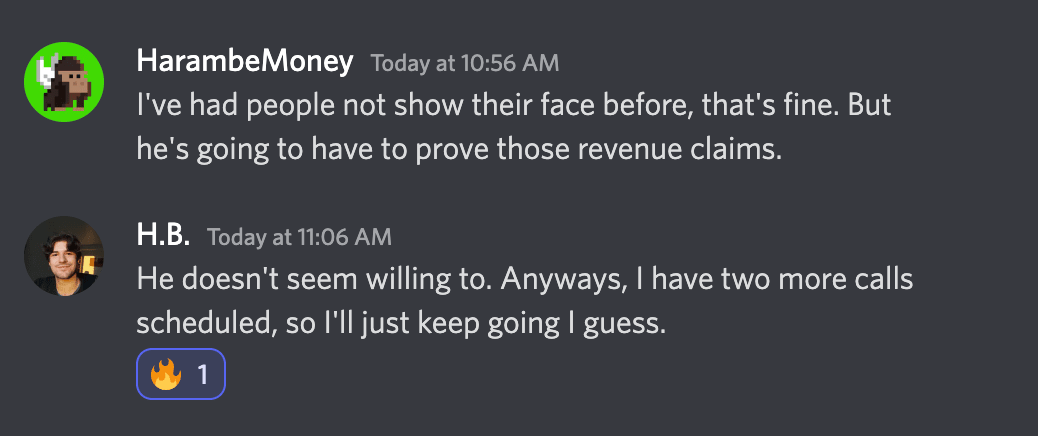Toggle the fire emoji reaction

click(x=181, y=374)
